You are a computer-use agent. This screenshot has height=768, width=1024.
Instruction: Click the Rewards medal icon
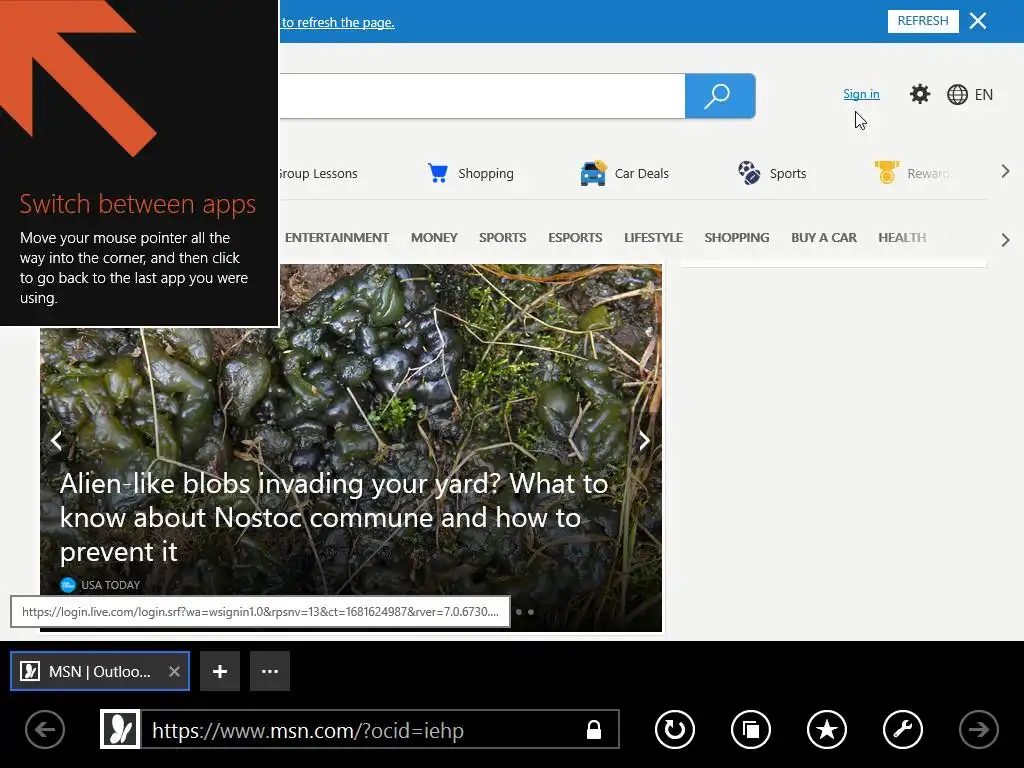[887, 172]
